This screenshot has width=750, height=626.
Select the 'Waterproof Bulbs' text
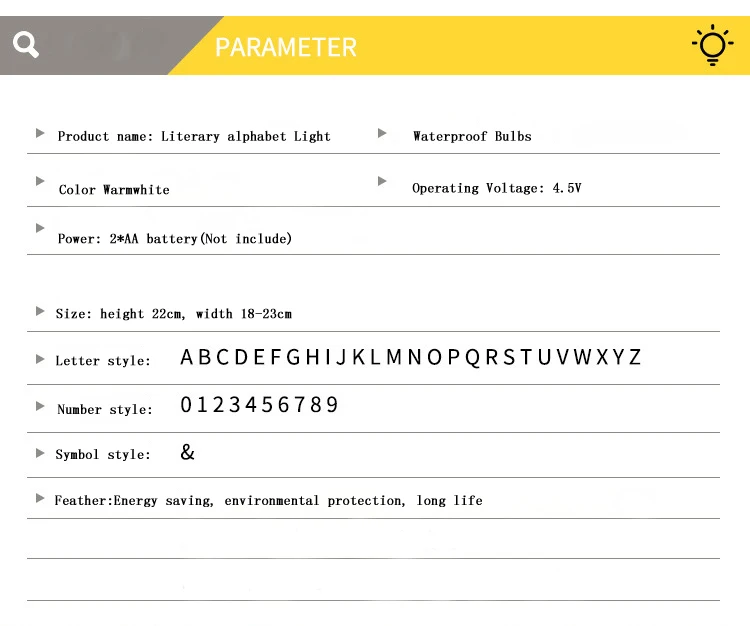pyautogui.click(x=472, y=136)
